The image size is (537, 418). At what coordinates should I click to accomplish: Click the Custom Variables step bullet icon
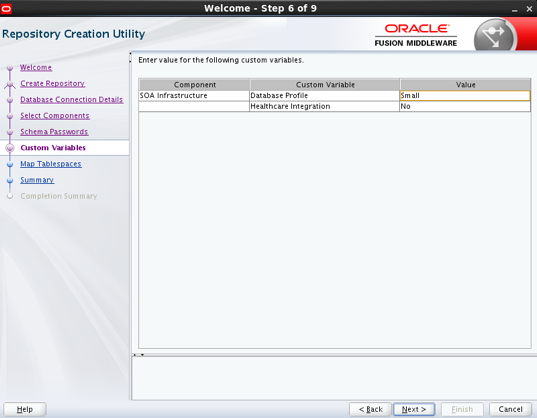click(10, 148)
